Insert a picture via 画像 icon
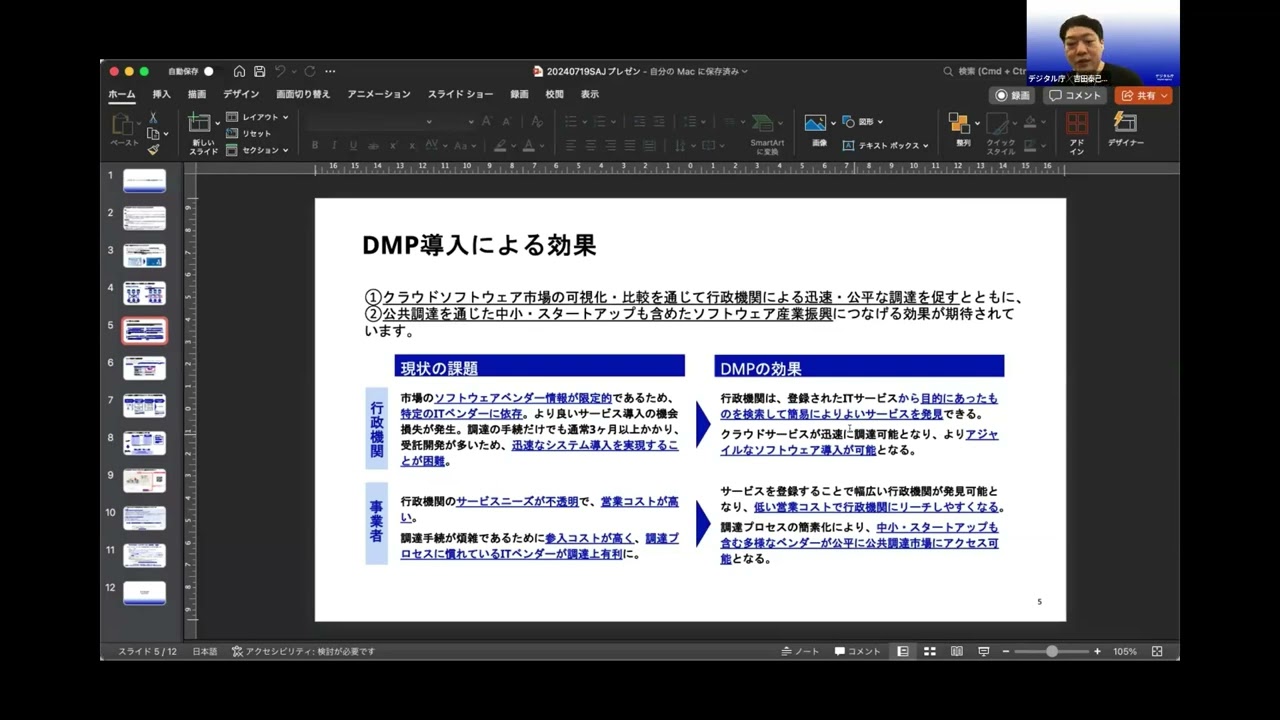Viewport: 1280px width, 720px height. coord(816,124)
